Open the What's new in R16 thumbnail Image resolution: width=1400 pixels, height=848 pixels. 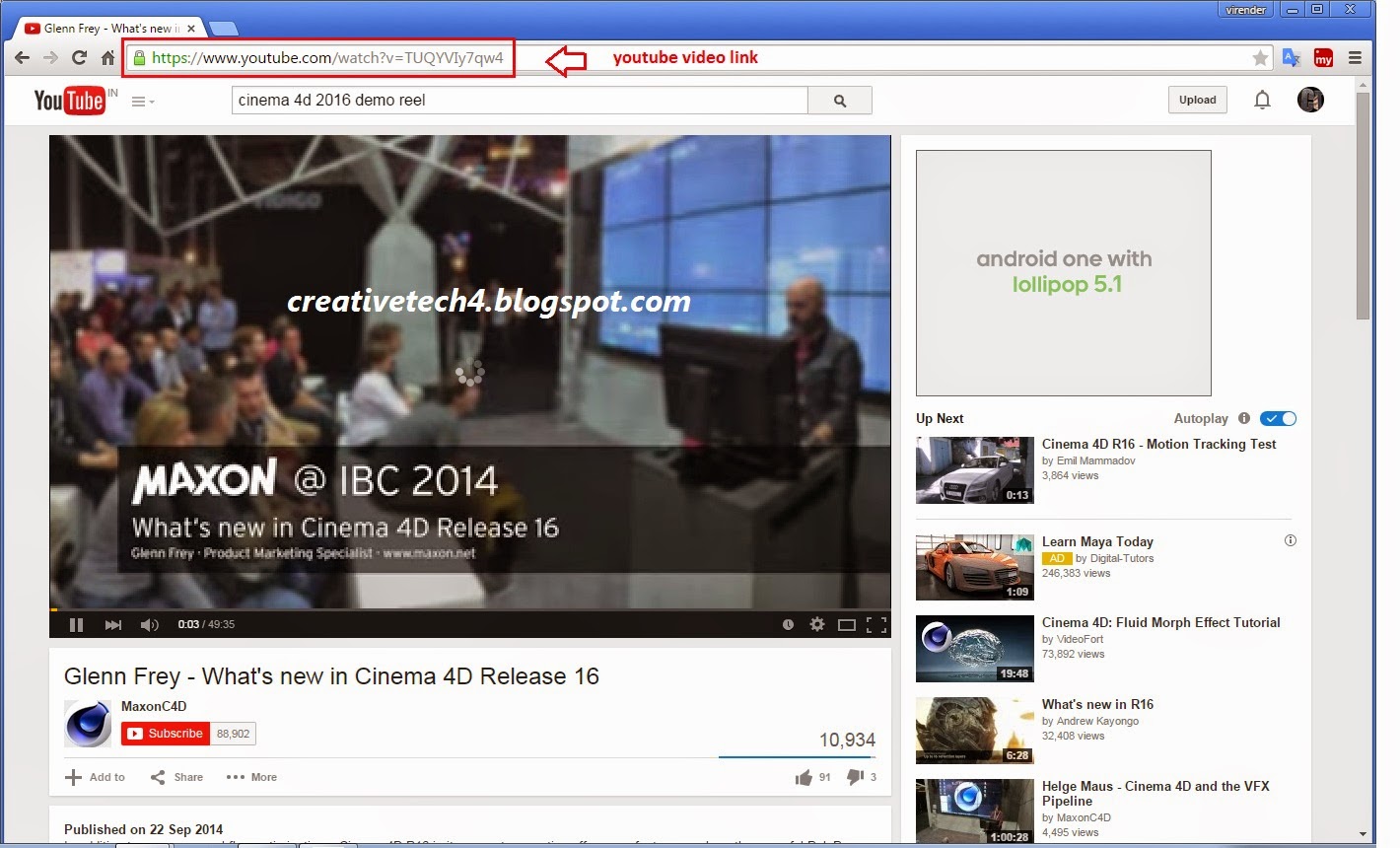tap(975, 731)
